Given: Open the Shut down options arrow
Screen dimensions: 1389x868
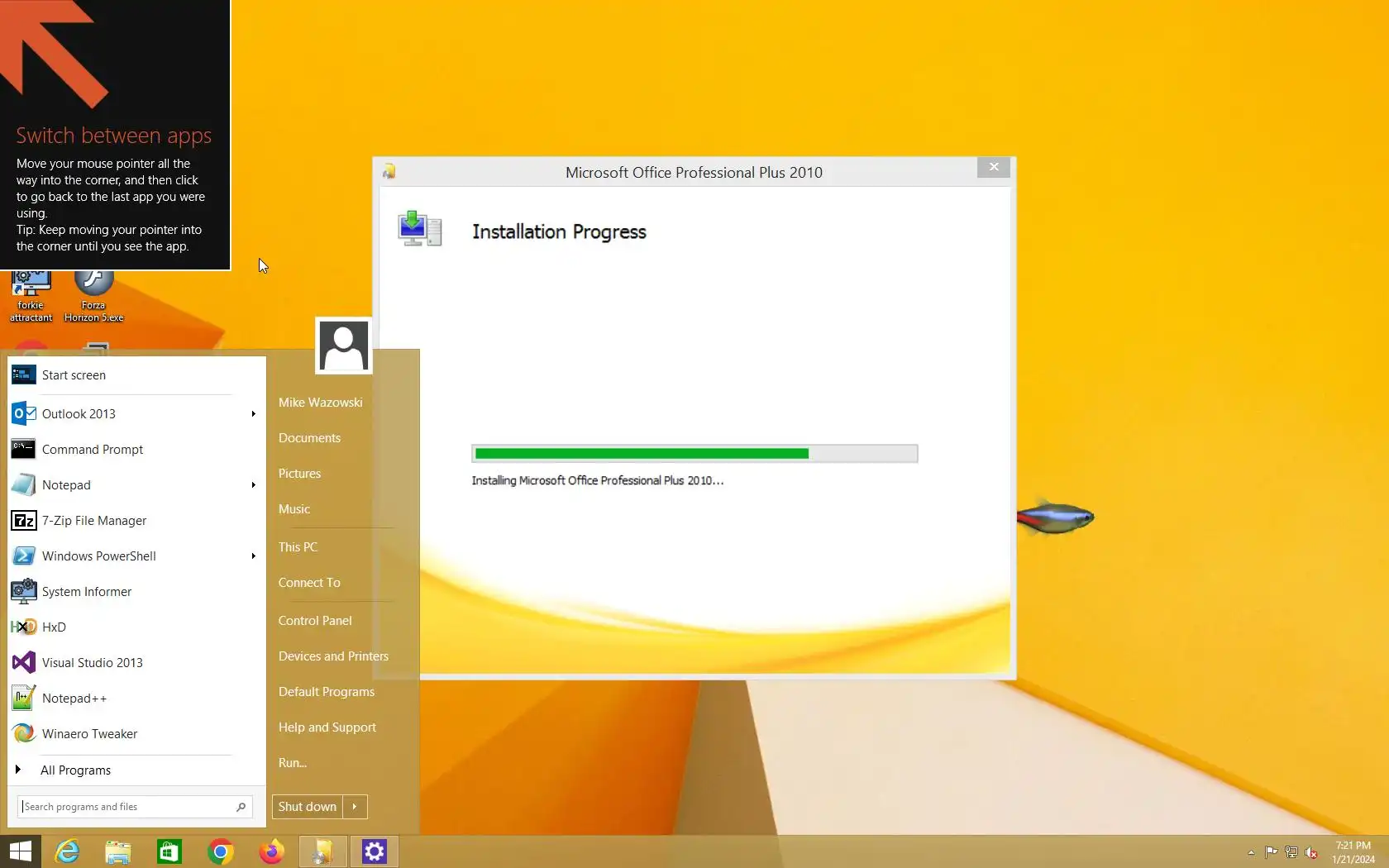Looking at the screenshot, I should 355,807.
